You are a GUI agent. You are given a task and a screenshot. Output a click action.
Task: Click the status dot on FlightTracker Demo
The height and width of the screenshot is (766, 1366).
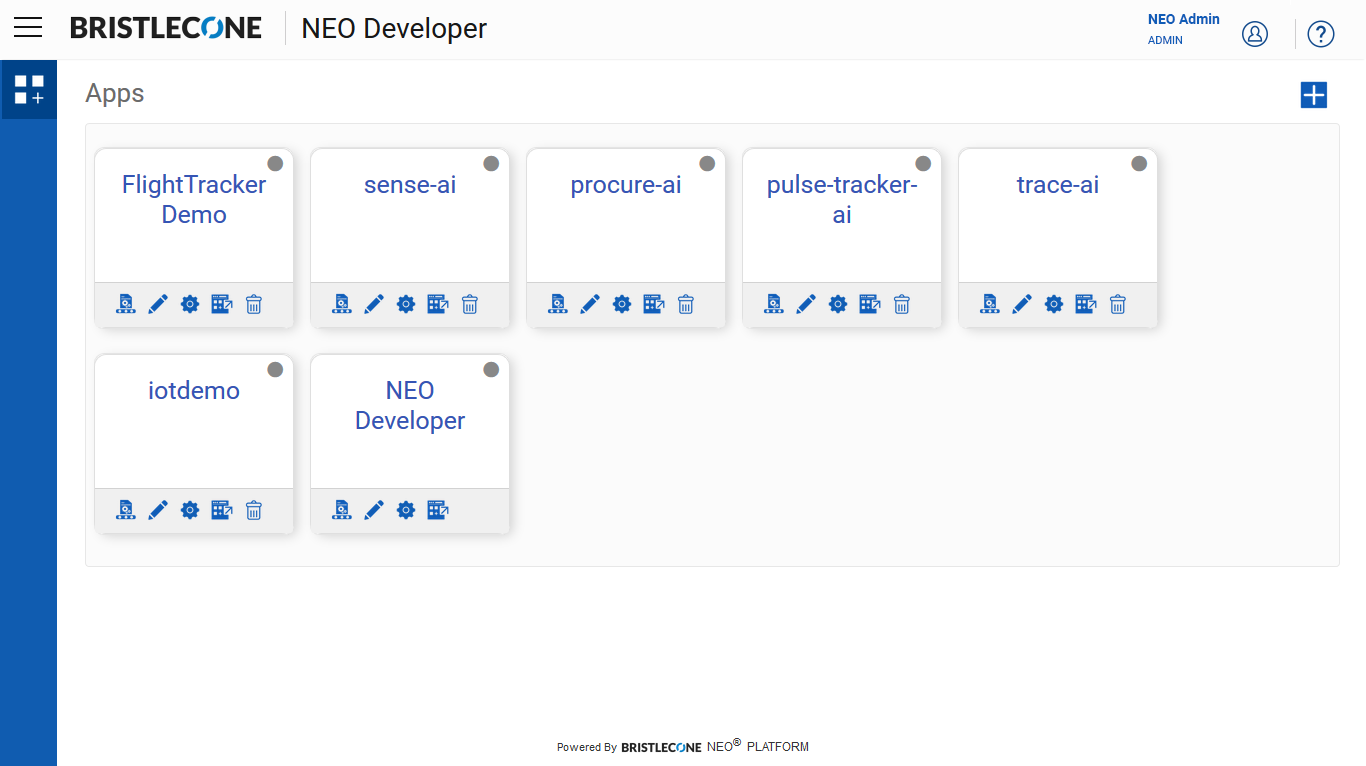[x=275, y=163]
